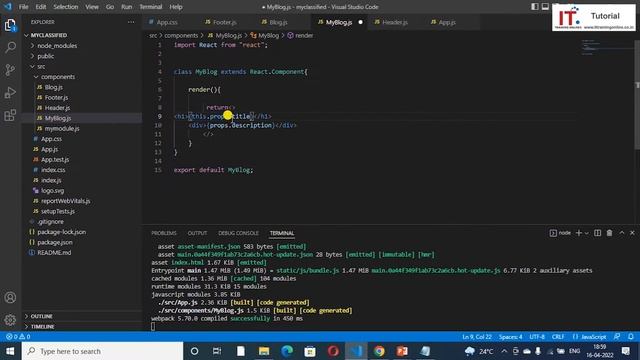Open the Manage gear icon
Screen dimensions: 640x360
[x=10, y=320]
